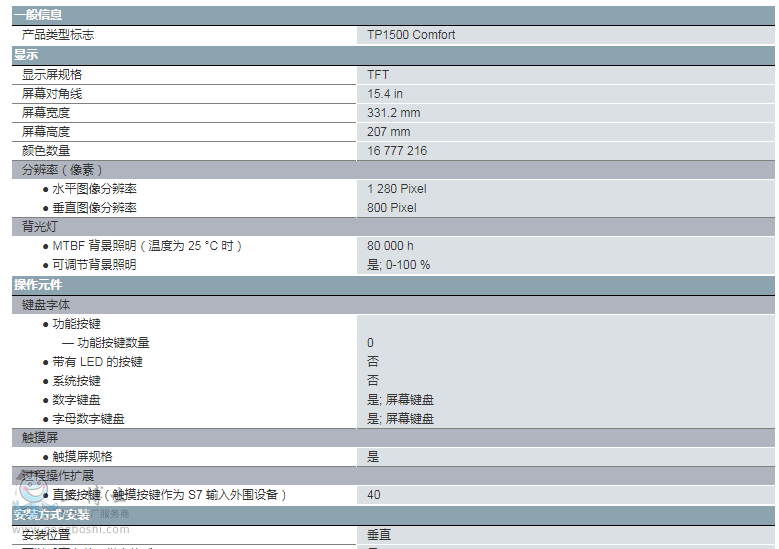Click the value 40 for direct keys
This screenshot has height=549, width=779.
tap(374, 495)
